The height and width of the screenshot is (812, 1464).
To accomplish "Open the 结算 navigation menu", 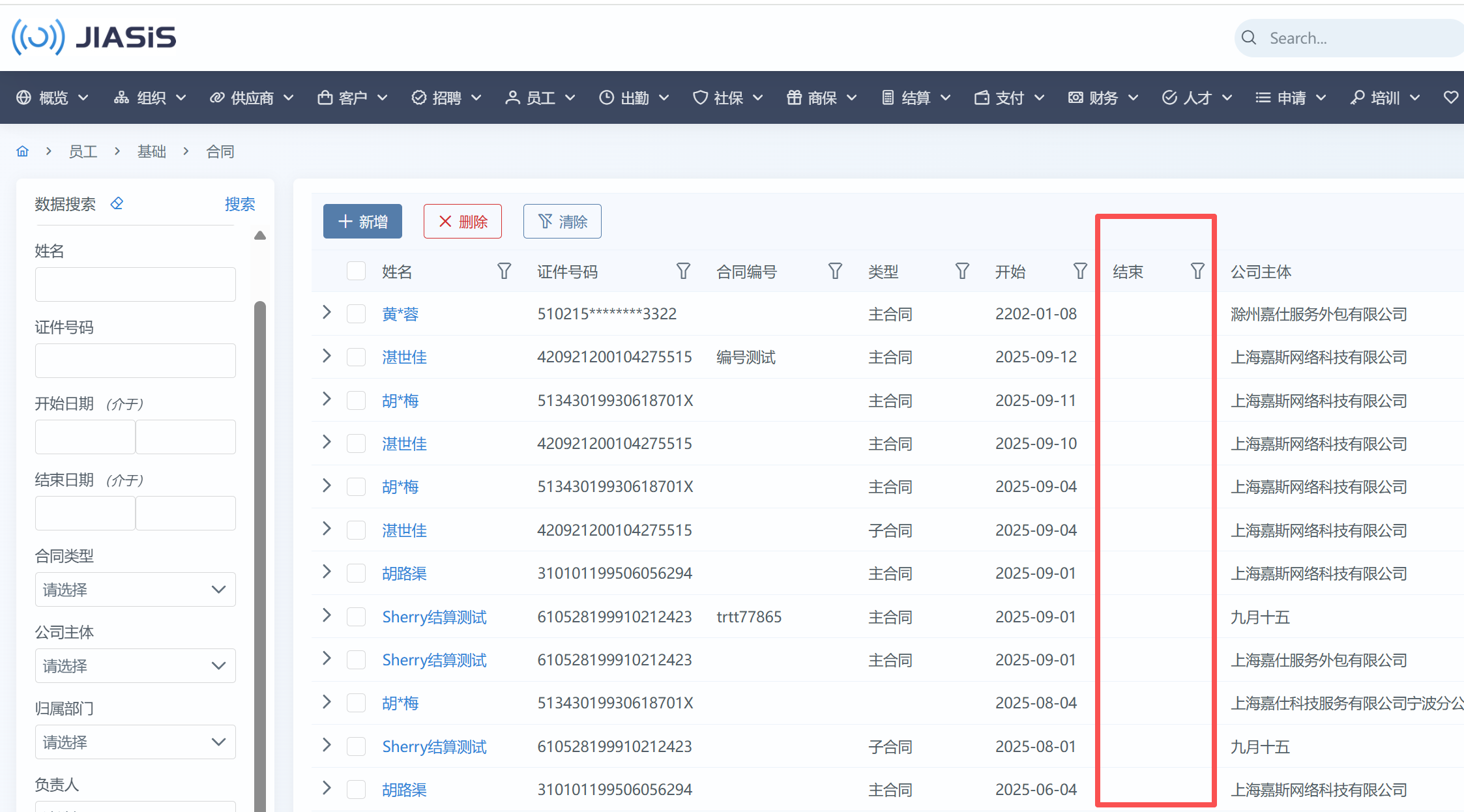I will tap(915, 98).
